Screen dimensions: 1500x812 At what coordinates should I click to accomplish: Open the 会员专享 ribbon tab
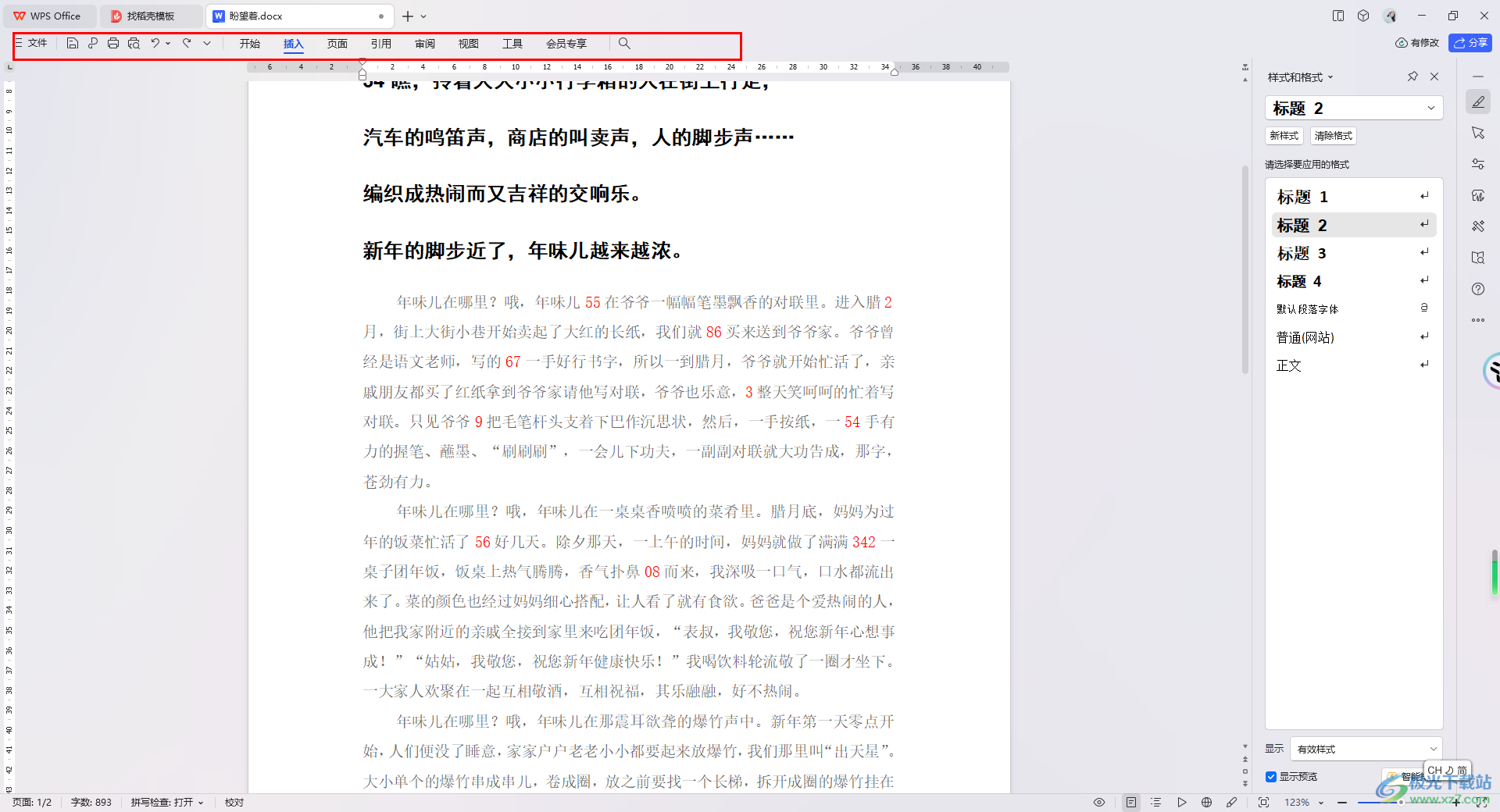click(x=566, y=44)
